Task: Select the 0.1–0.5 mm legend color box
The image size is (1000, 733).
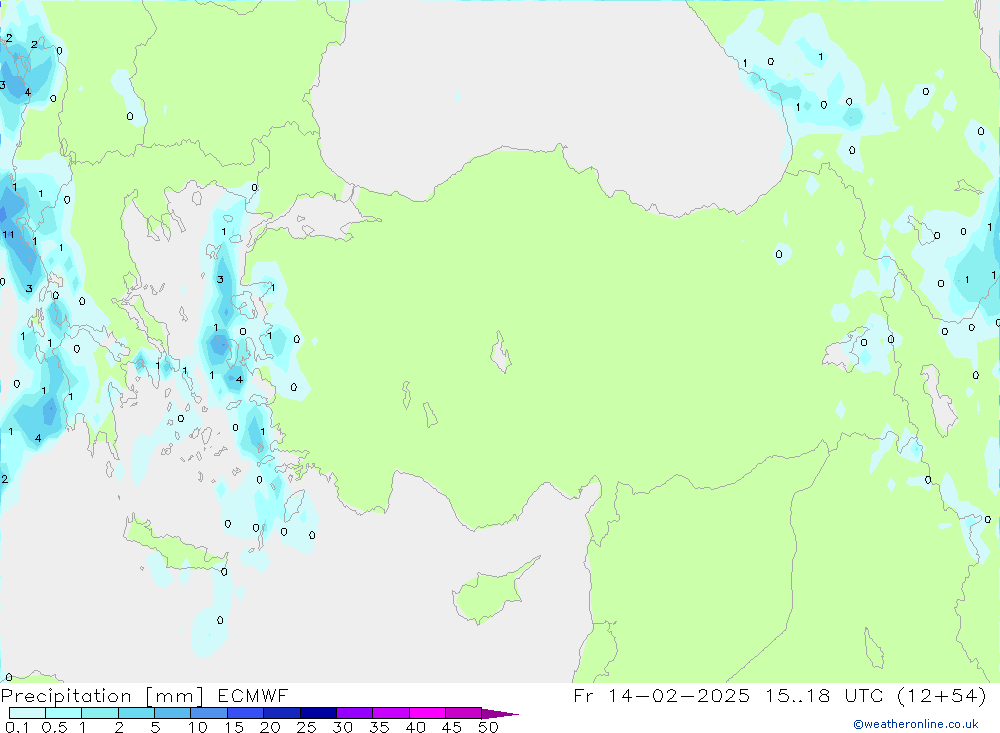Action: click(27, 713)
